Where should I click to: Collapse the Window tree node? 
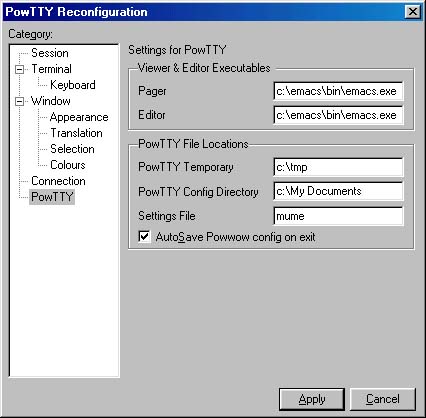(20, 101)
